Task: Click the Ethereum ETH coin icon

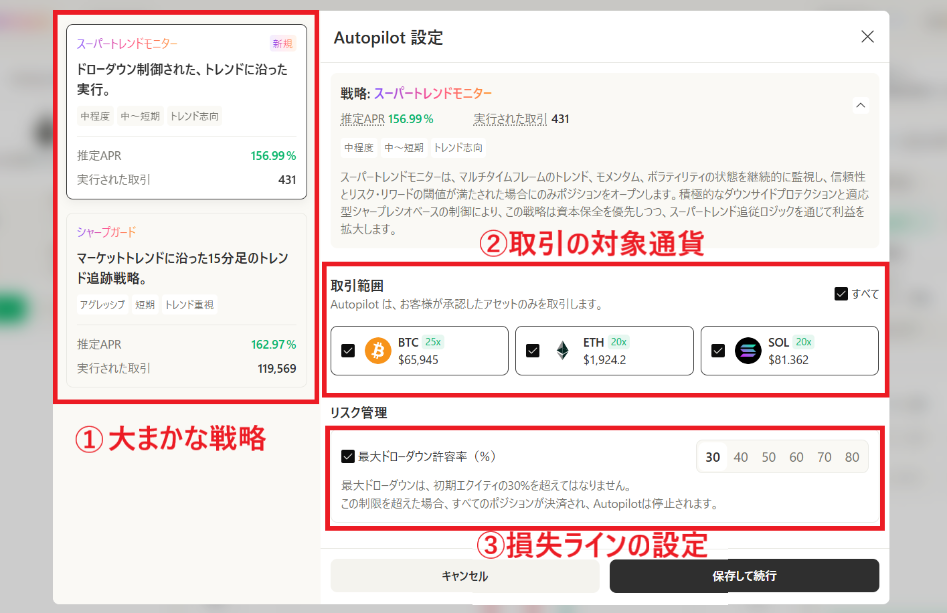Action: pos(563,350)
